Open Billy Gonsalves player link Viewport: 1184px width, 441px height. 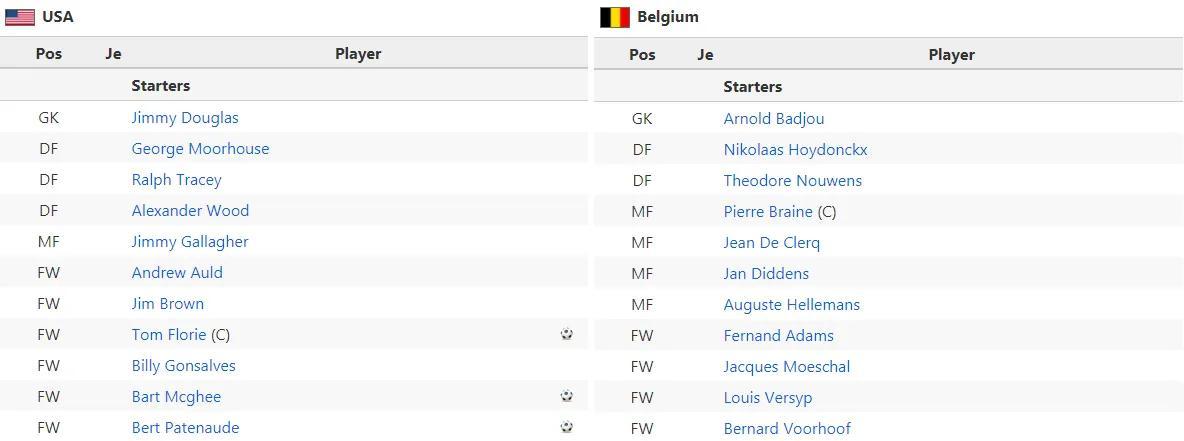[x=183, y=366]
